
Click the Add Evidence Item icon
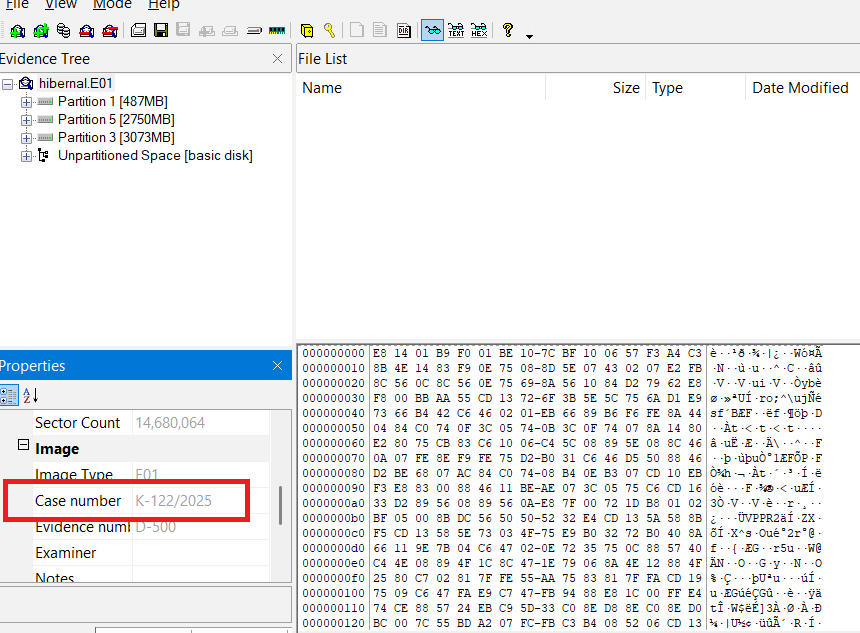point(18,31)
